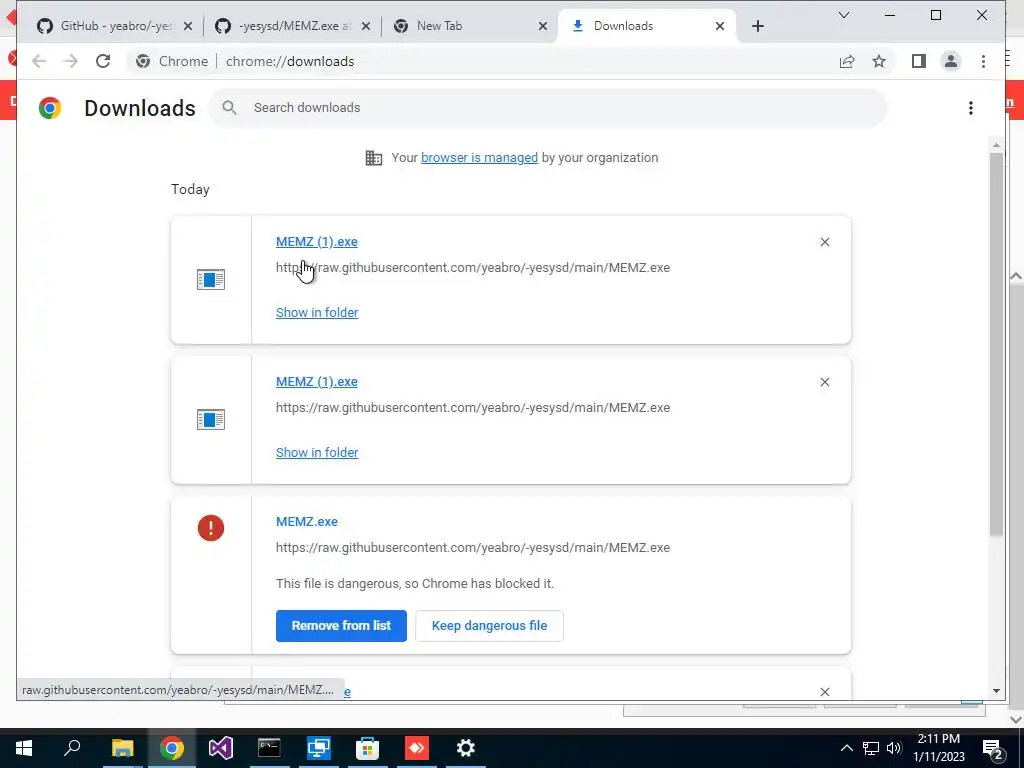Screen dimensions: 1024x768
Task: Click the volume speaker icon
Action: (x=894, y=748)
